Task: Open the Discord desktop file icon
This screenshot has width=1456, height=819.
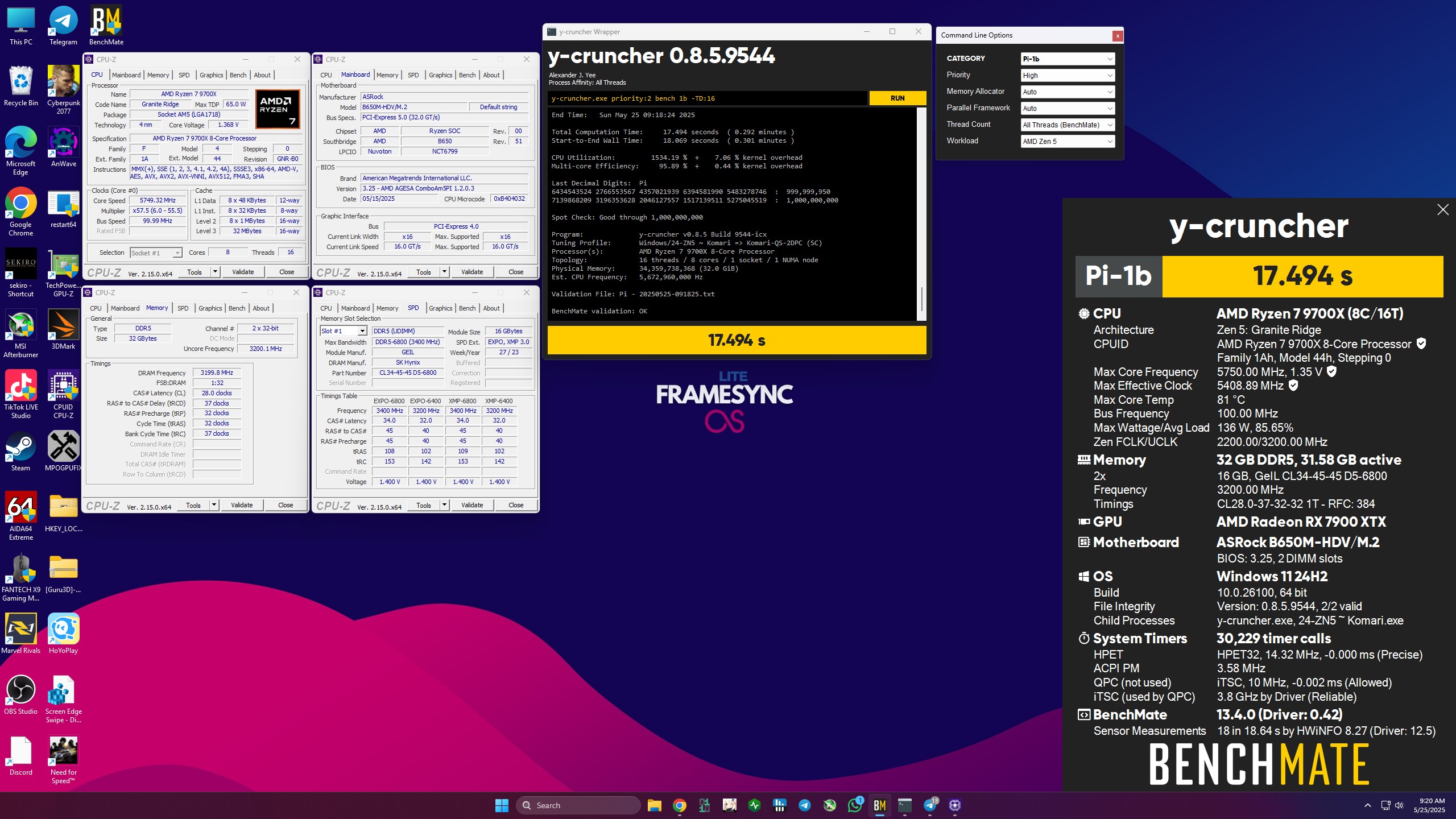Action: (21, 756)
